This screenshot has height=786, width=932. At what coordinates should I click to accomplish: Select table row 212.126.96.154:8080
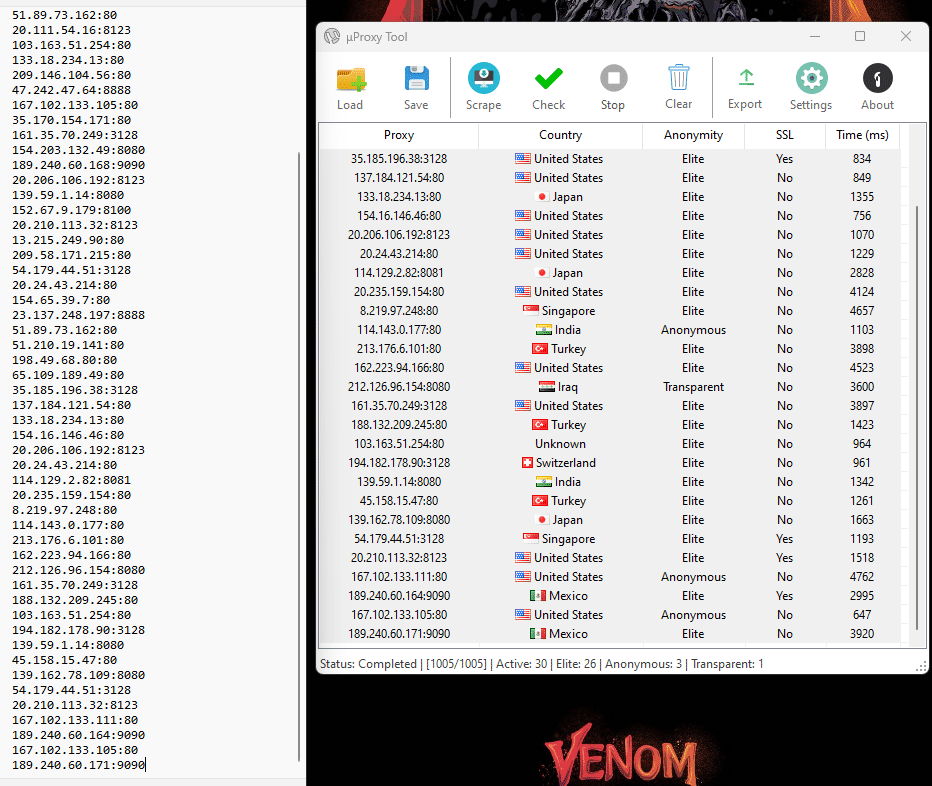(610, 387)
